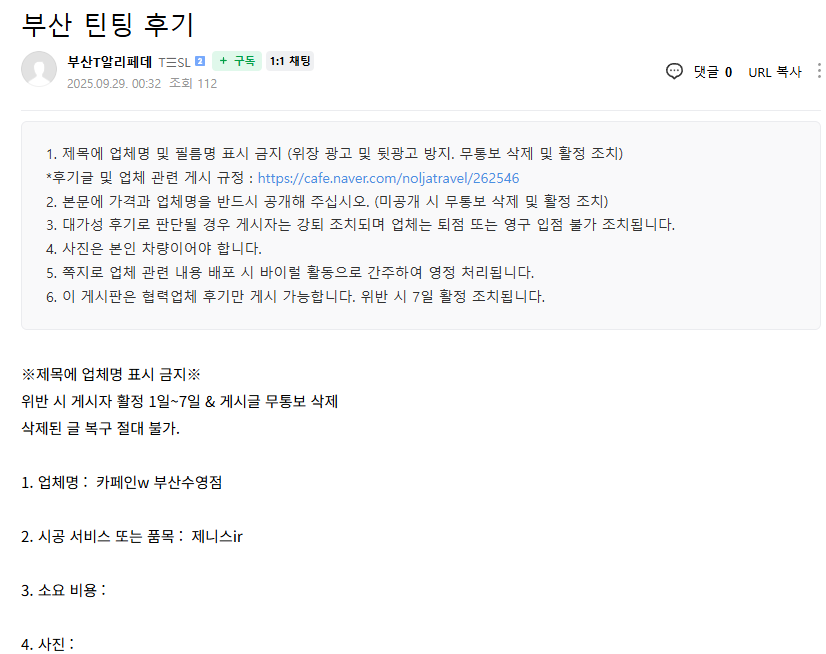Viewport: 826px width, 654px height.
Task: Open the 부산T알리페데 author nickname
Action: pyautogui.click(x=109, y=61)
